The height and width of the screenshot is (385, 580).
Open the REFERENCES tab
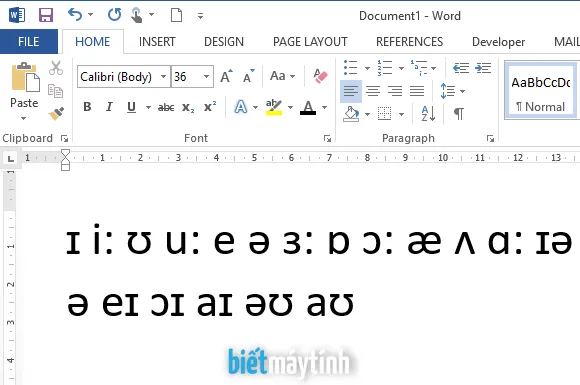[x=409, y=41]
